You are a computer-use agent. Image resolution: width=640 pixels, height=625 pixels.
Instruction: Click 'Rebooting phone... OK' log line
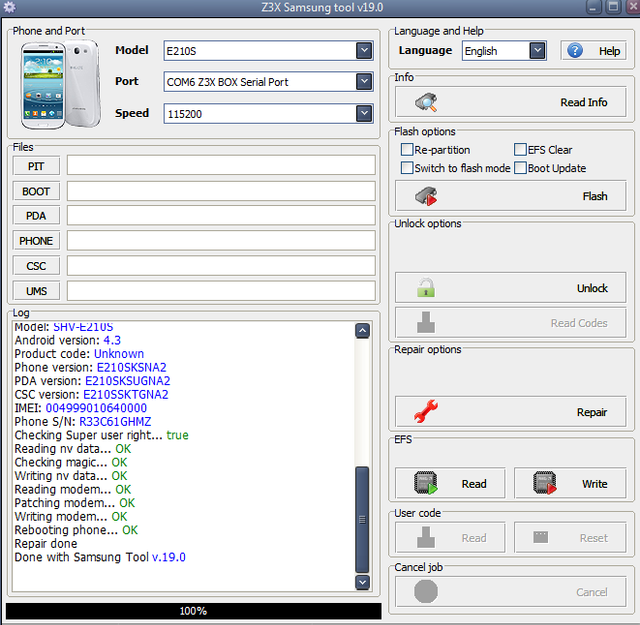click(76, 530)
